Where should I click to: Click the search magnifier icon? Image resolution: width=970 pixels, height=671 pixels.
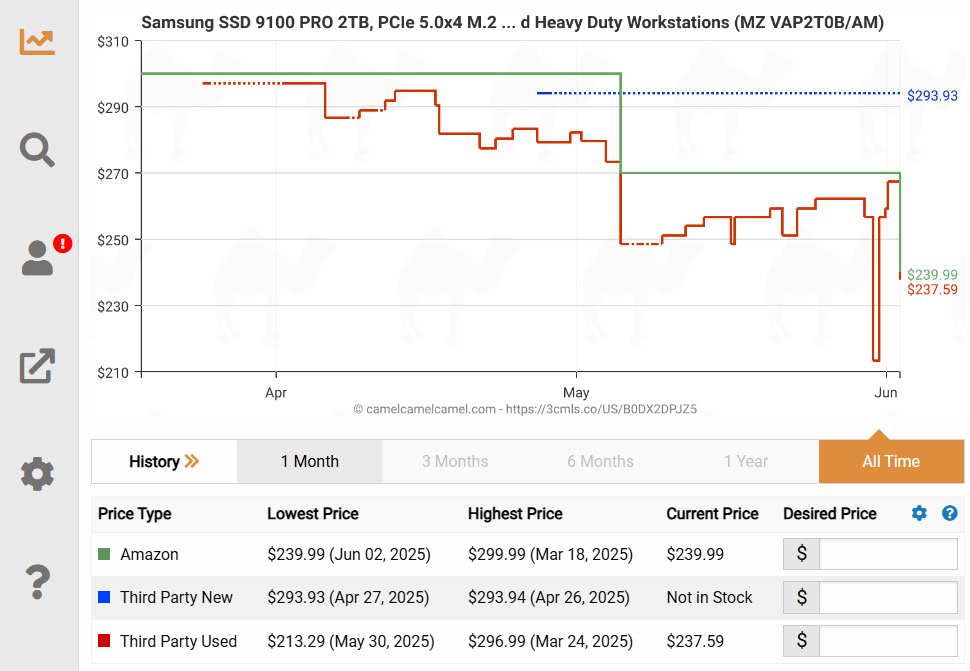(37, 150)
